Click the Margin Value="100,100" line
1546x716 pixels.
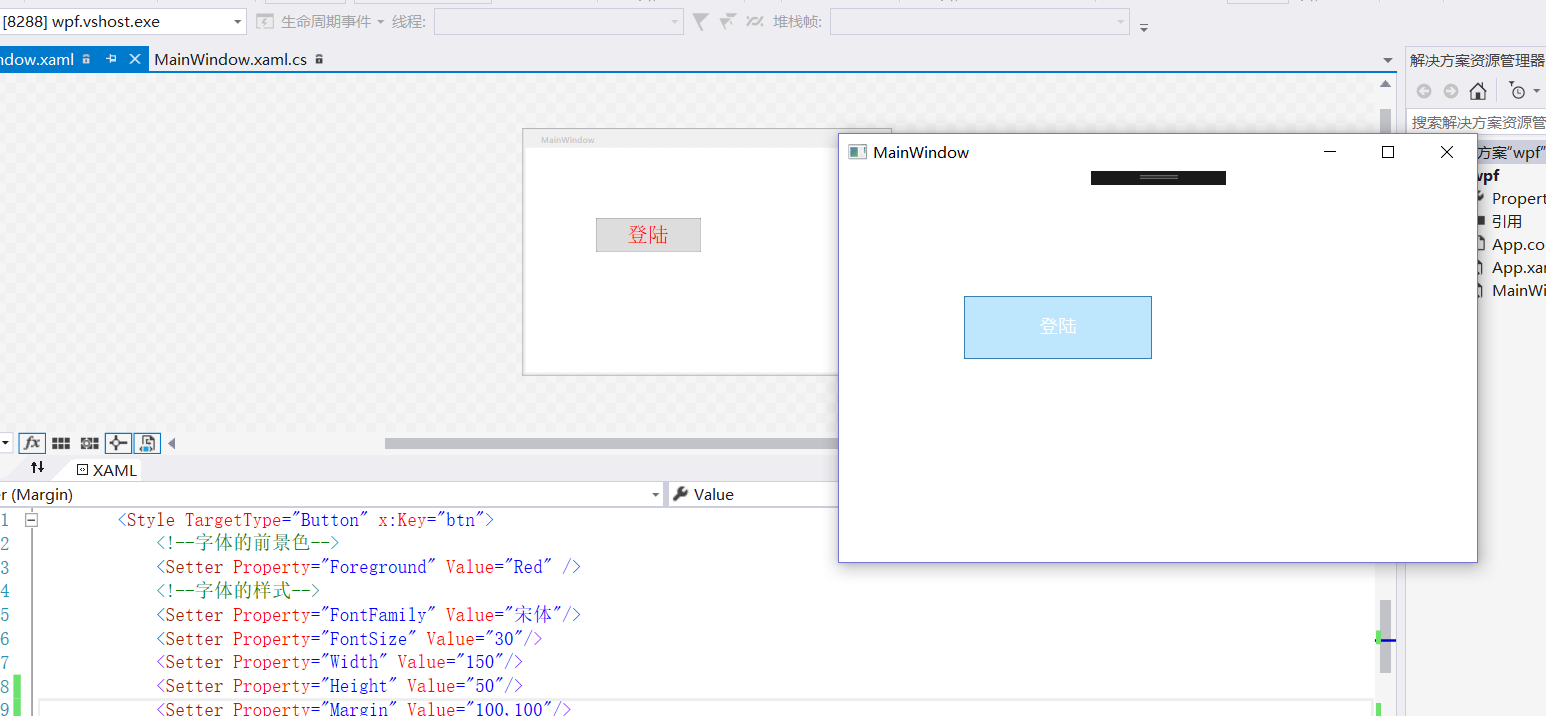[363, 709]
